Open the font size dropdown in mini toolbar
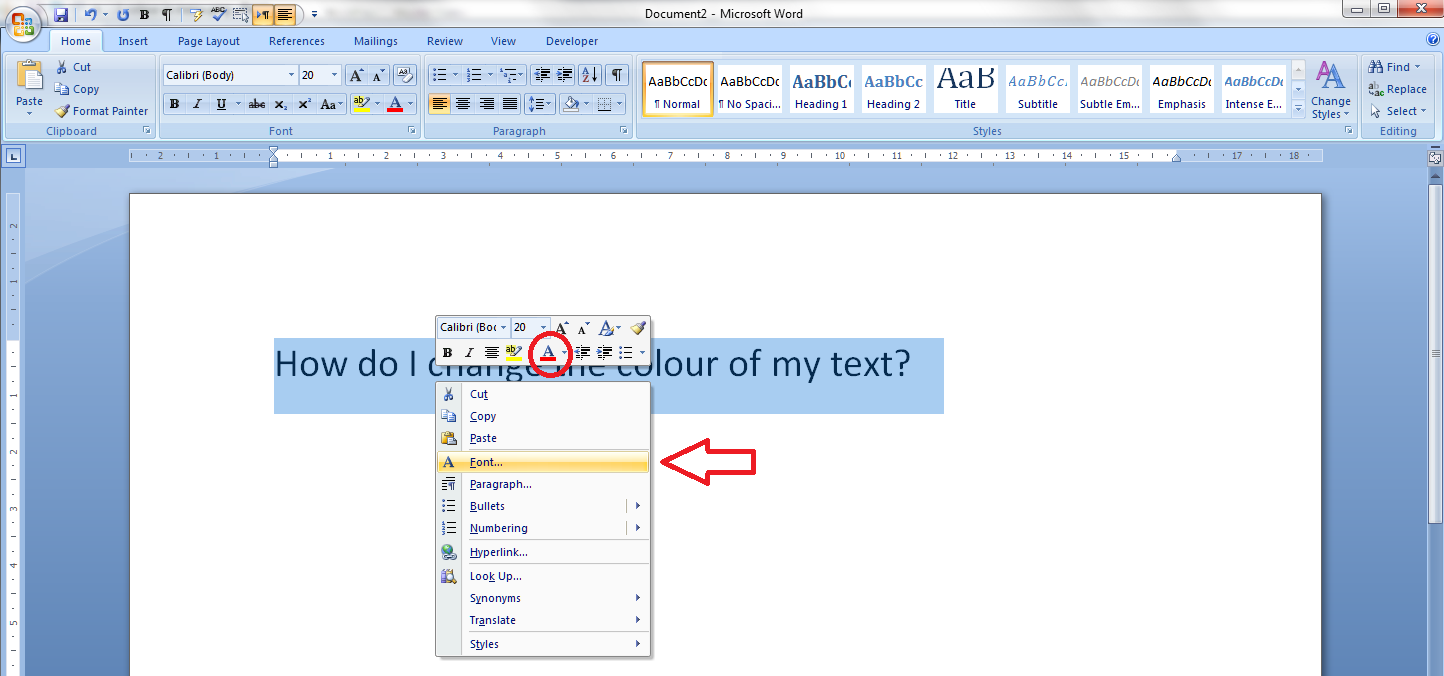Screen dimensions: 1444x676 pos(543,328)
